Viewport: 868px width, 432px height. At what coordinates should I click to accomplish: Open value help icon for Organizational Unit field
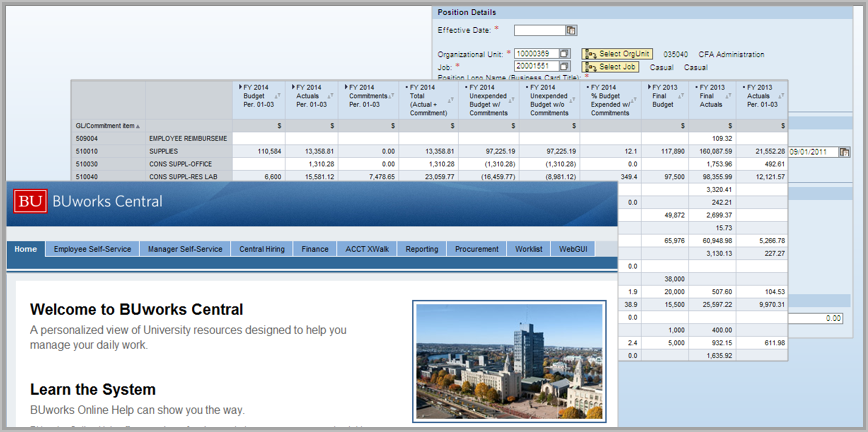(x=564, y=54)
